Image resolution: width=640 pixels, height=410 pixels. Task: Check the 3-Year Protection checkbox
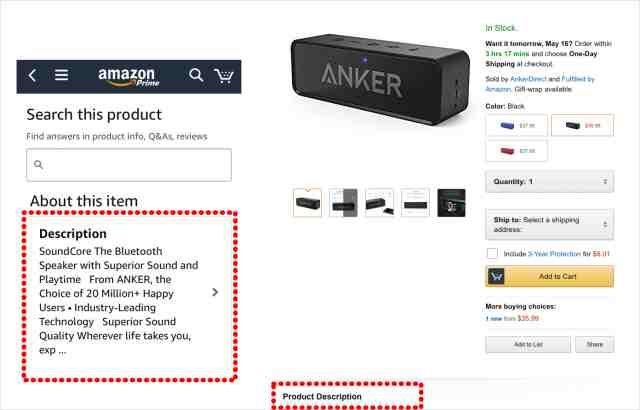point(492,253)
